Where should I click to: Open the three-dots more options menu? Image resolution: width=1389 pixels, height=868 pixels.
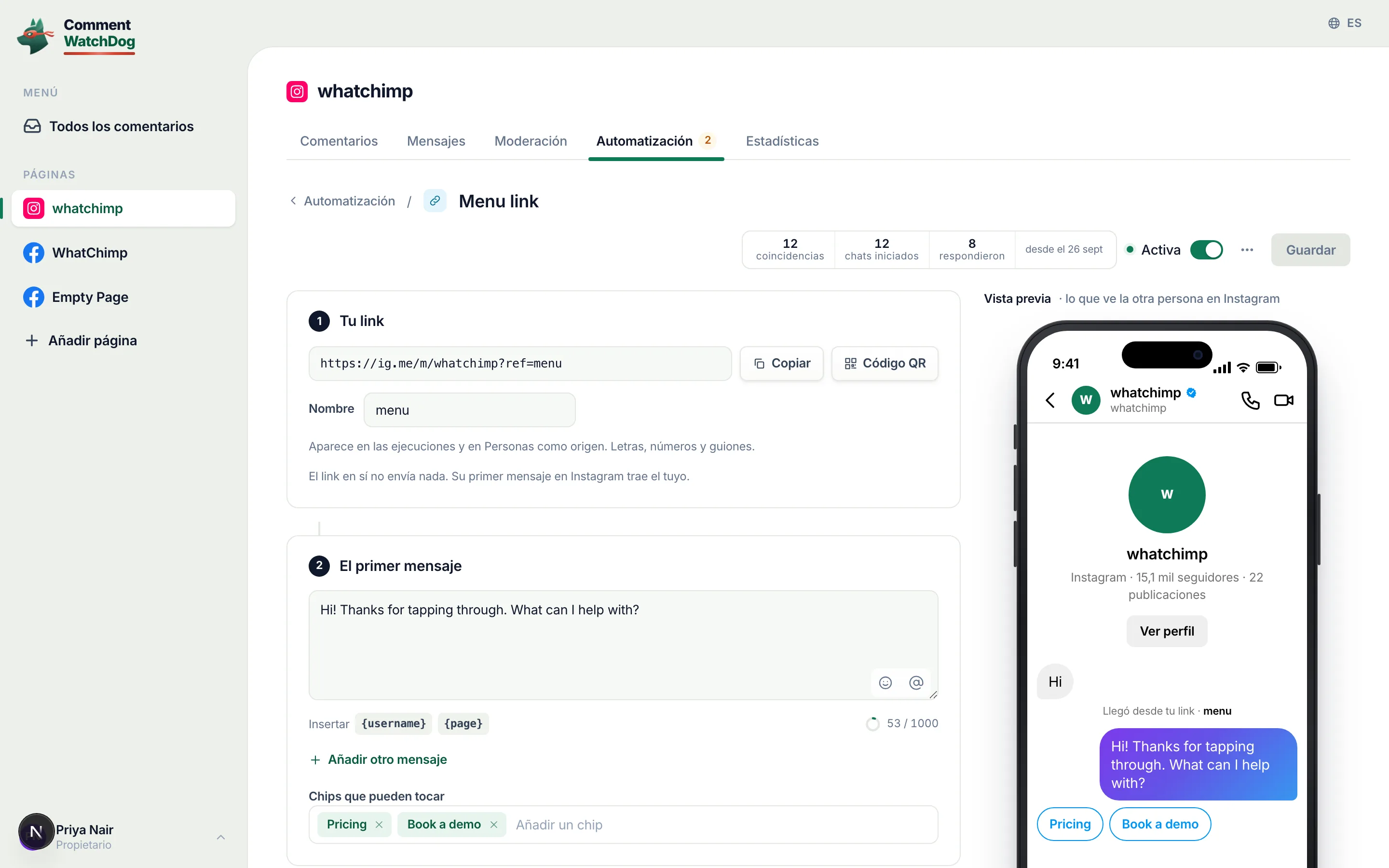point(1247,250)
